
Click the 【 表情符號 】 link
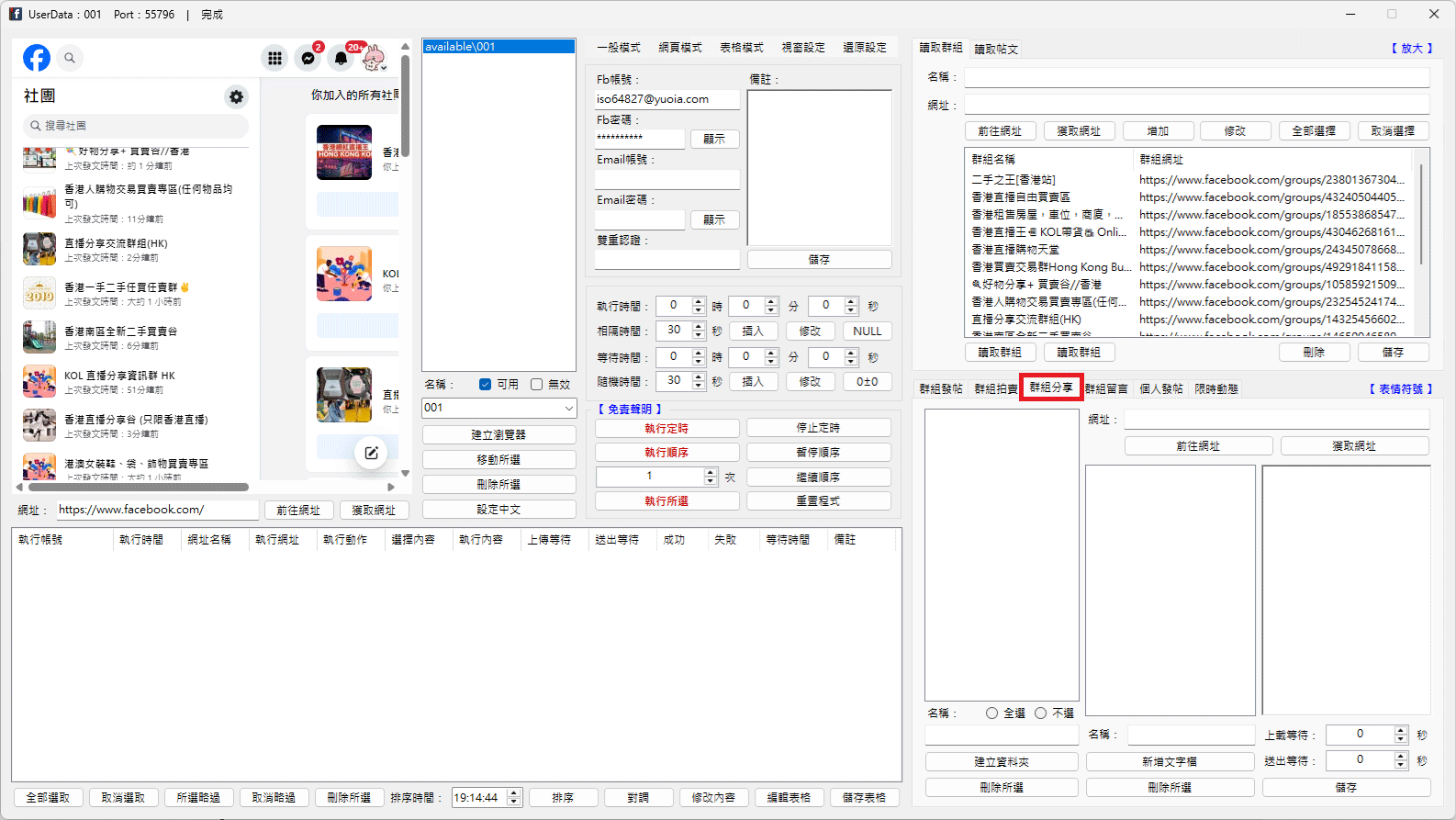1400,389
